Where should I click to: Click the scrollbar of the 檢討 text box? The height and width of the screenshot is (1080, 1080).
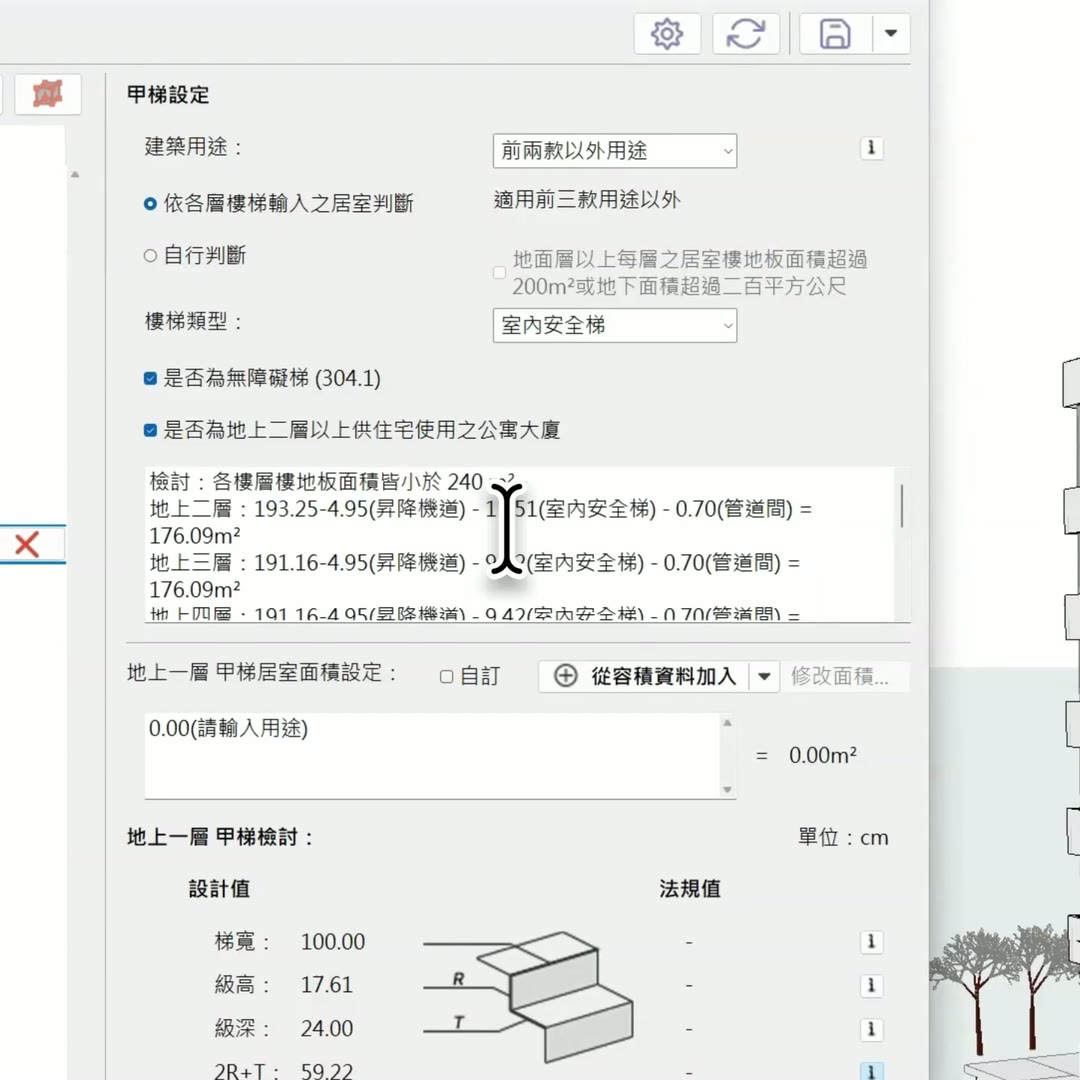(x=902, y=506)
